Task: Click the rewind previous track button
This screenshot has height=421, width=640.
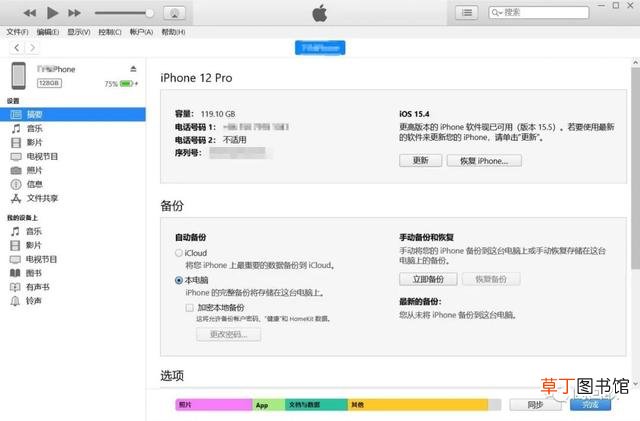Action: click(30, 13)
